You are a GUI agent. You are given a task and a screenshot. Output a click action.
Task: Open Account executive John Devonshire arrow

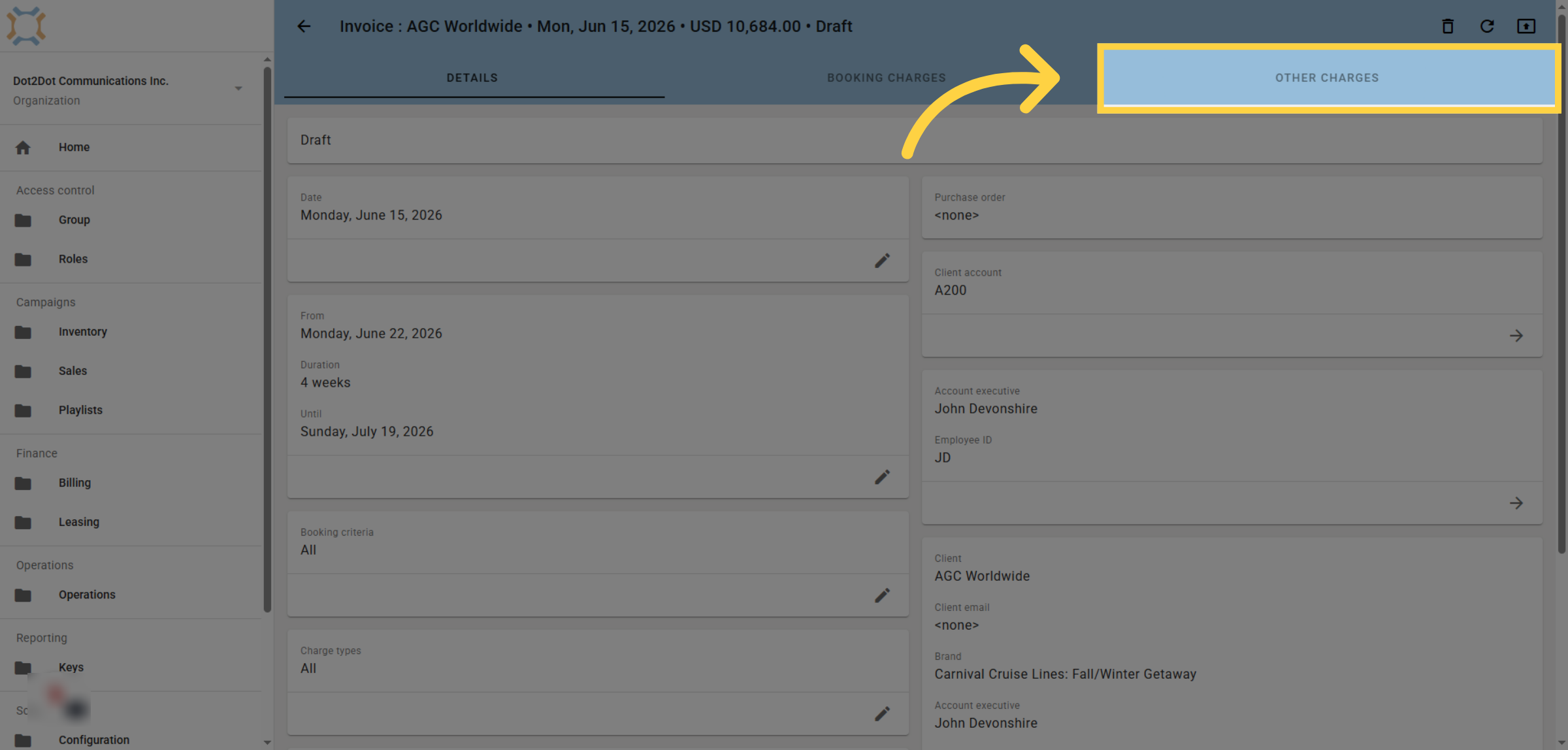[1516, 503]
